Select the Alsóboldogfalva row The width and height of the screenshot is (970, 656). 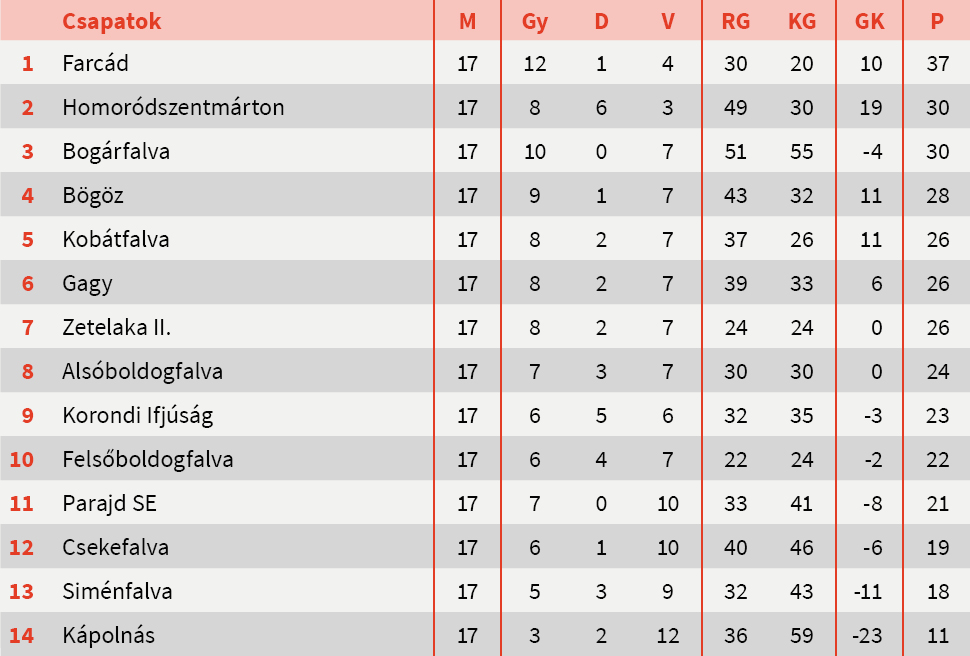click(x=142, y=372)
